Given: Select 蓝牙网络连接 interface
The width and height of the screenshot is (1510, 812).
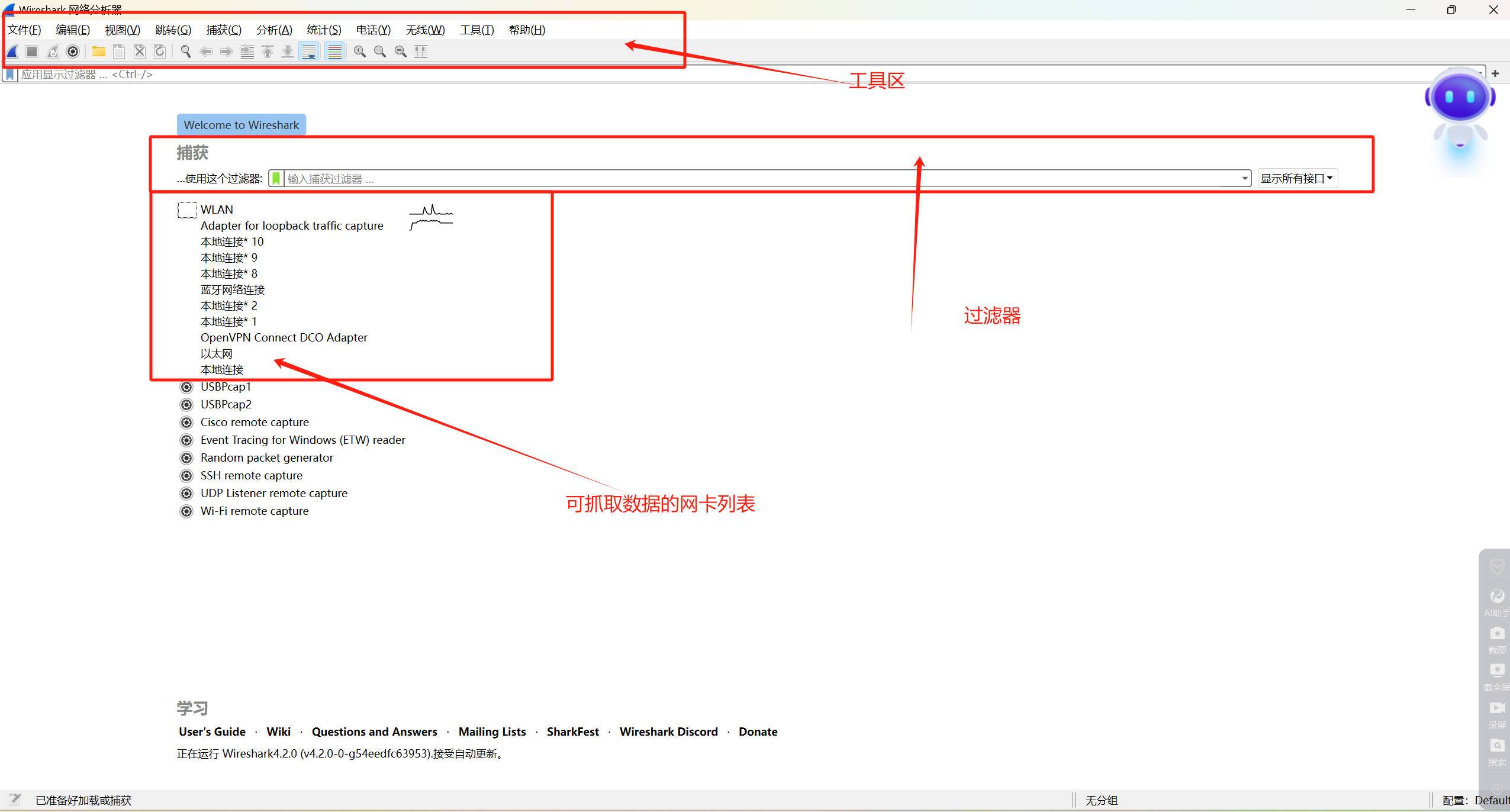Looking at the screenshot, I should 233,289.
